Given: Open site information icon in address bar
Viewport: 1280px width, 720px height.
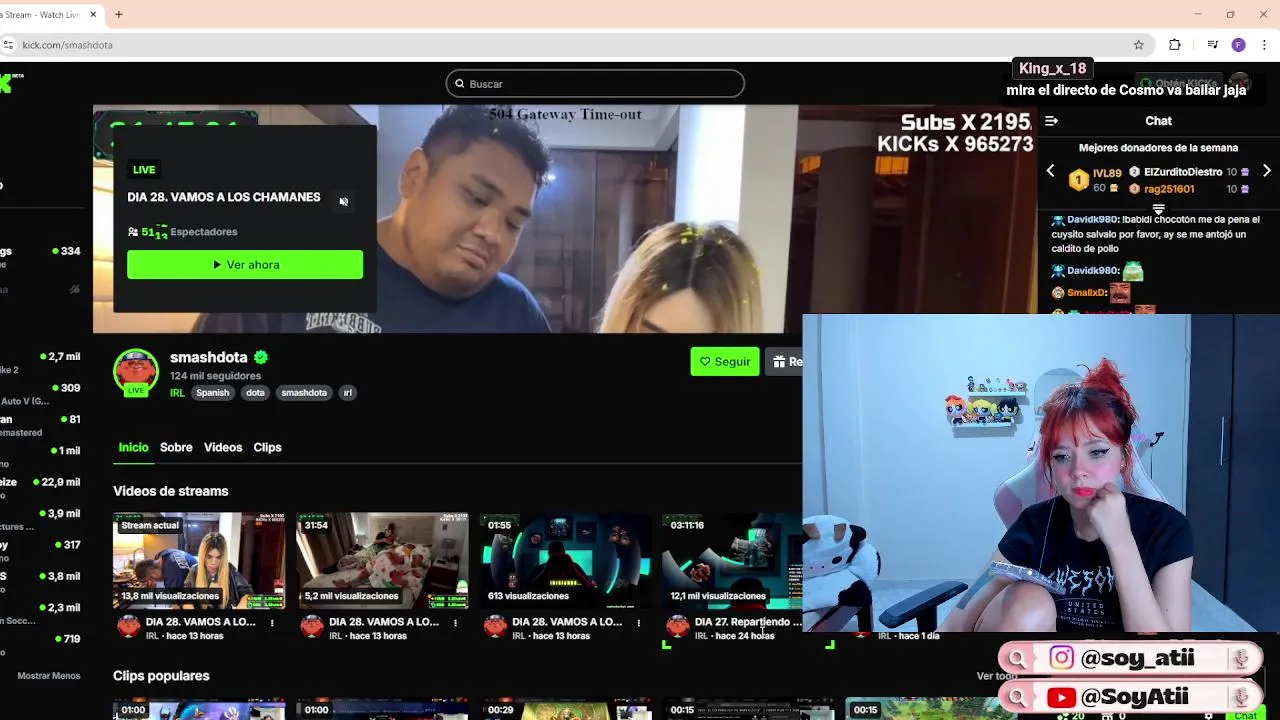Looking at the screenshot, I should coord(8,45).
